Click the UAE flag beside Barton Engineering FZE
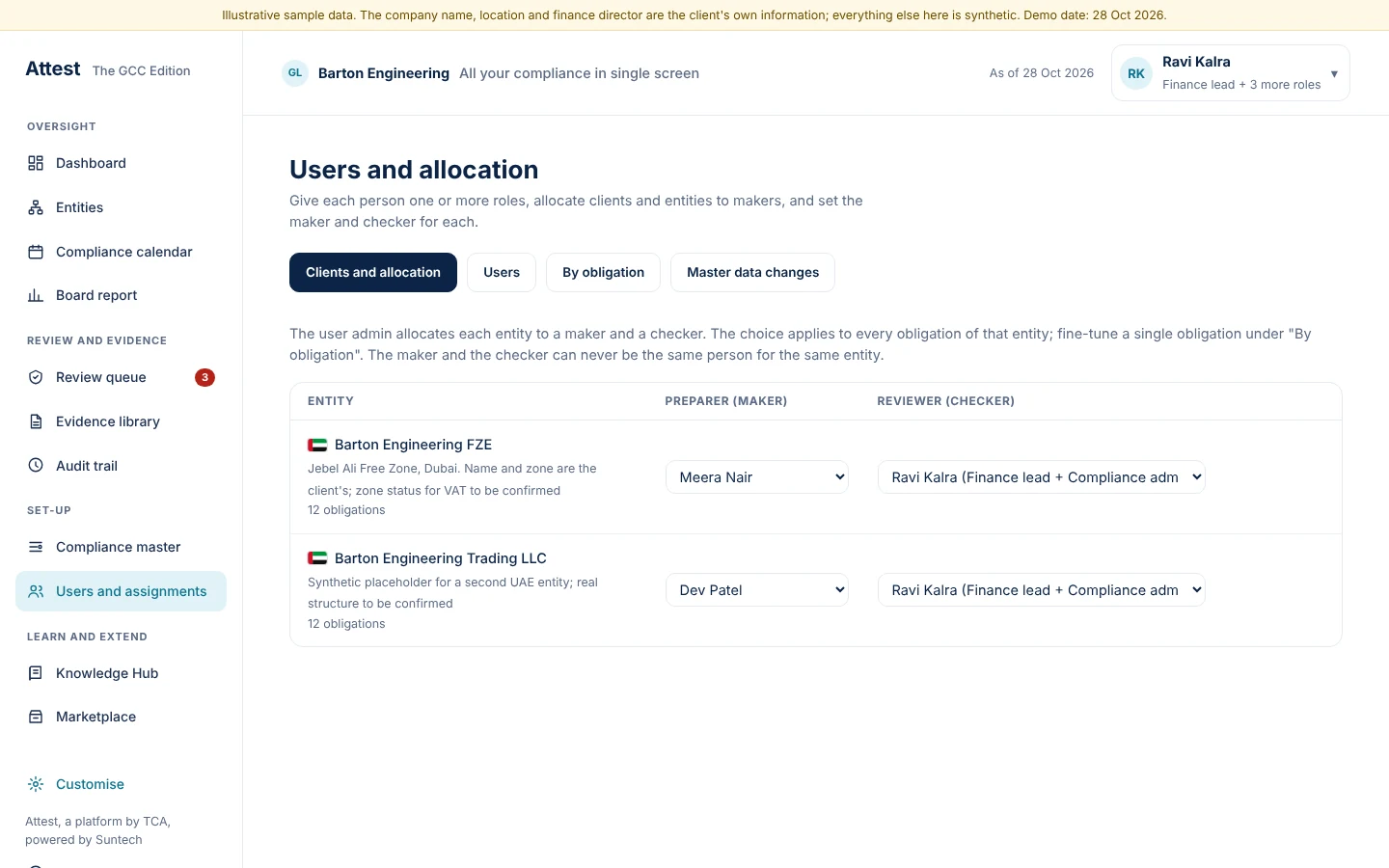Image resolution: width=1389 pixels, height=868 pixels. [317, 445]
